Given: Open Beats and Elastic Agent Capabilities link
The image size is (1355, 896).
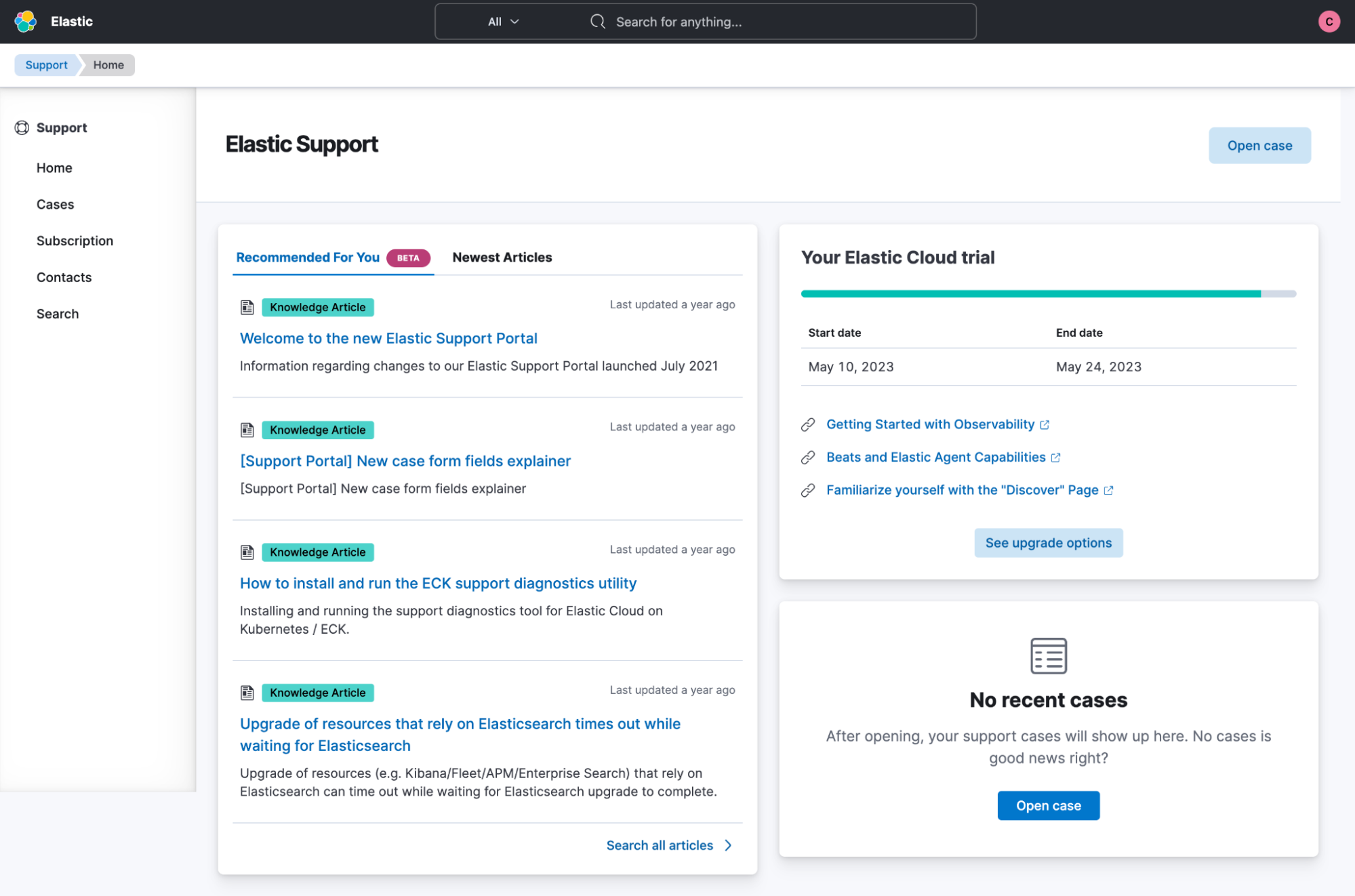Looking at the screenshot, I should (x=935, y=457).
